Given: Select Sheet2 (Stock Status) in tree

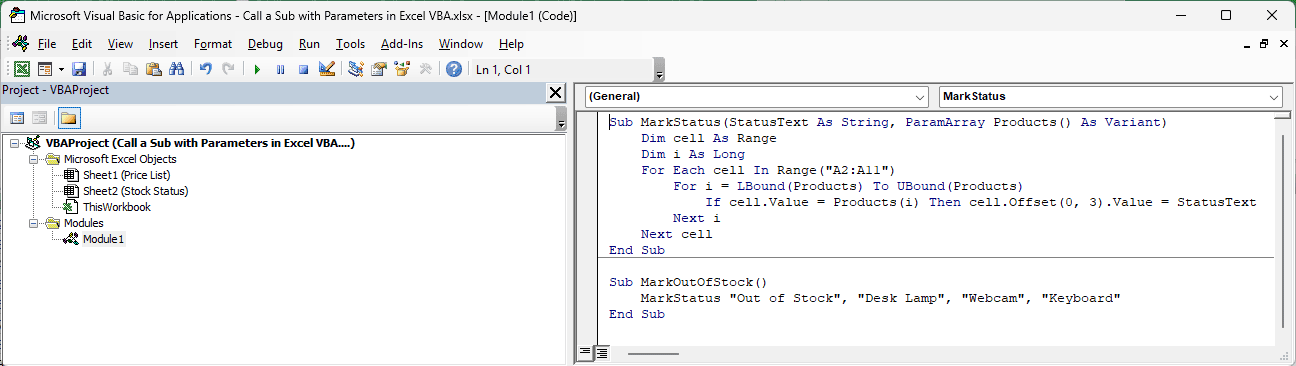Looking at the screenshot, I should [136, 191].
